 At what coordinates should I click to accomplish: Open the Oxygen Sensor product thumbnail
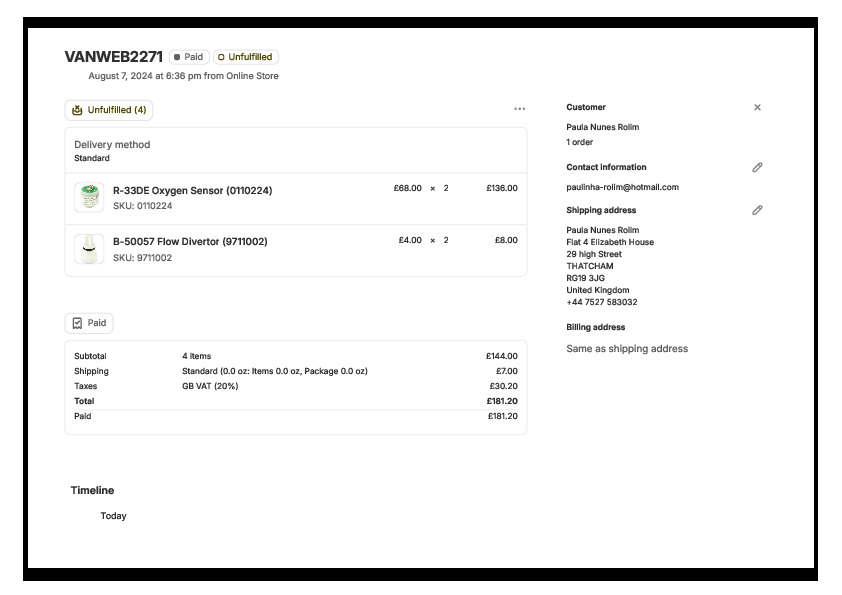pyautogui.click(x=89, y=197)
